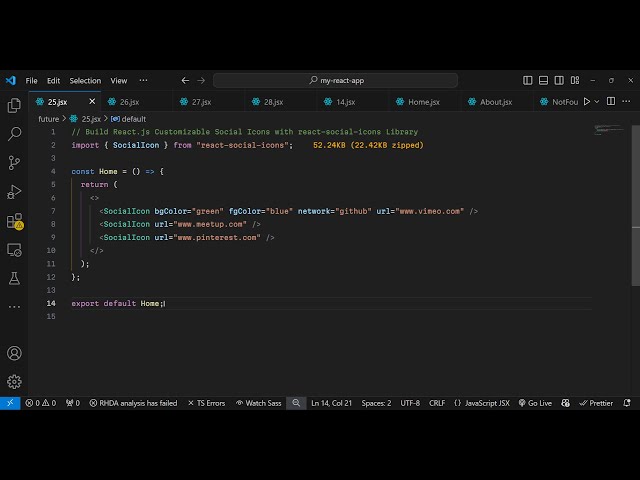This screenshot has height=480, width=640.
Task: Click the TS Errors status bar button
Action: coord(205,403)
